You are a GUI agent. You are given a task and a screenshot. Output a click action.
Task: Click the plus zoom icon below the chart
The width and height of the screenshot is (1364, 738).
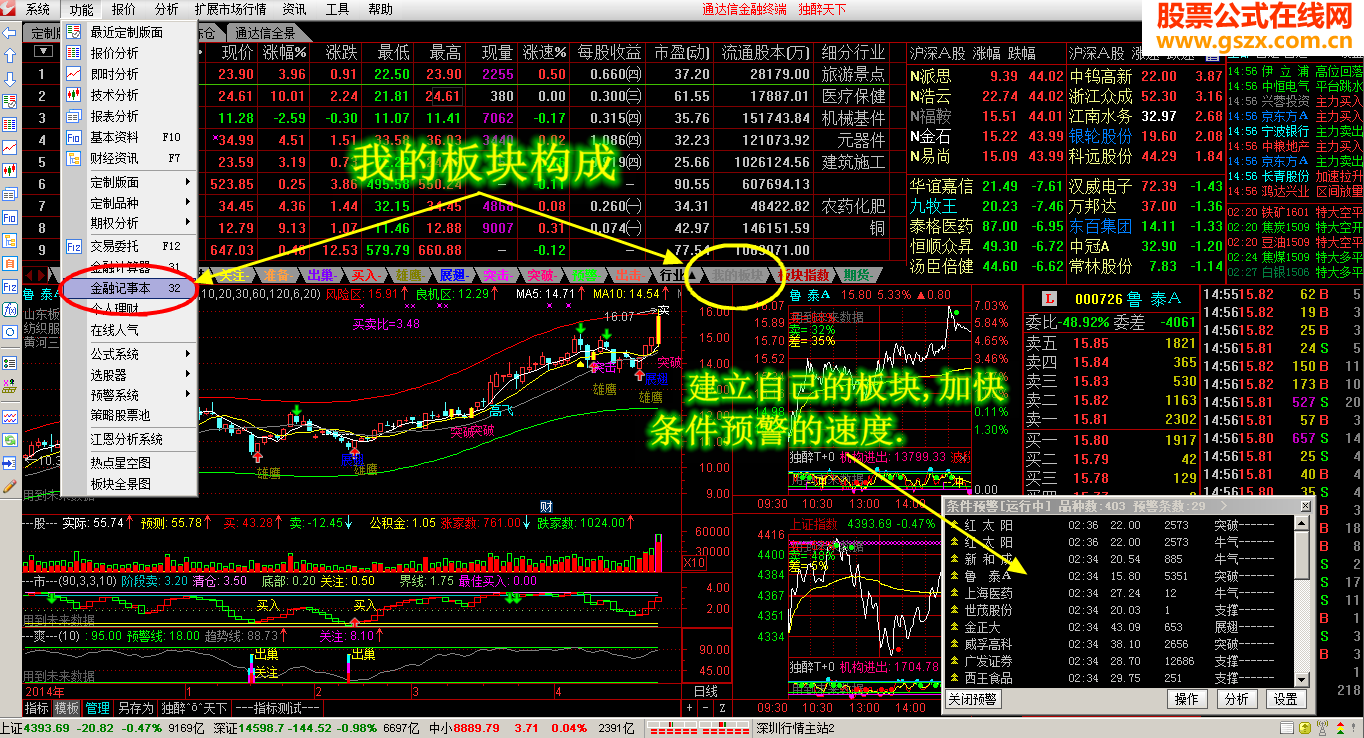[689, 708]
